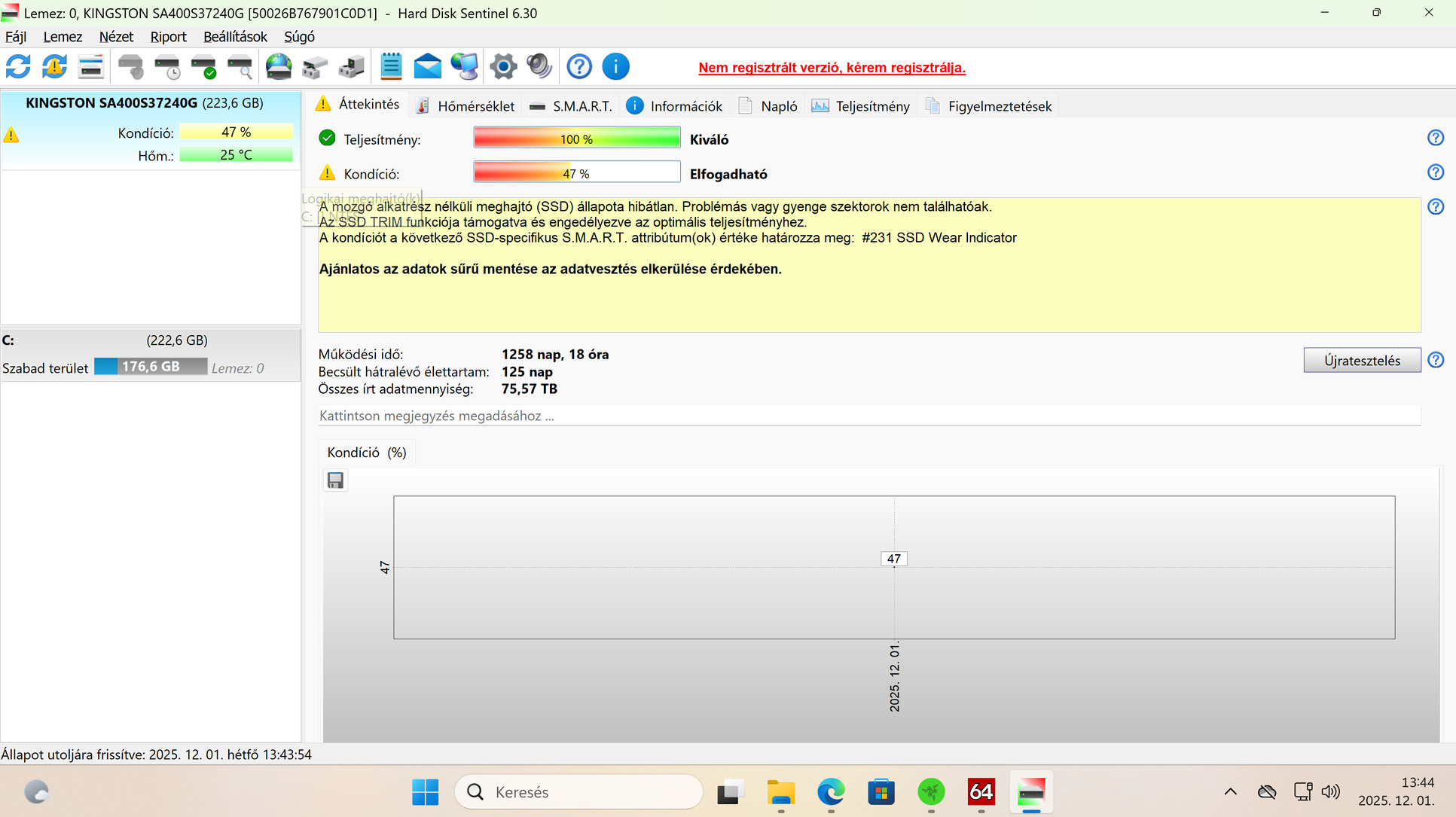Click the blue info circle toolbar icon

coord(615,67)
